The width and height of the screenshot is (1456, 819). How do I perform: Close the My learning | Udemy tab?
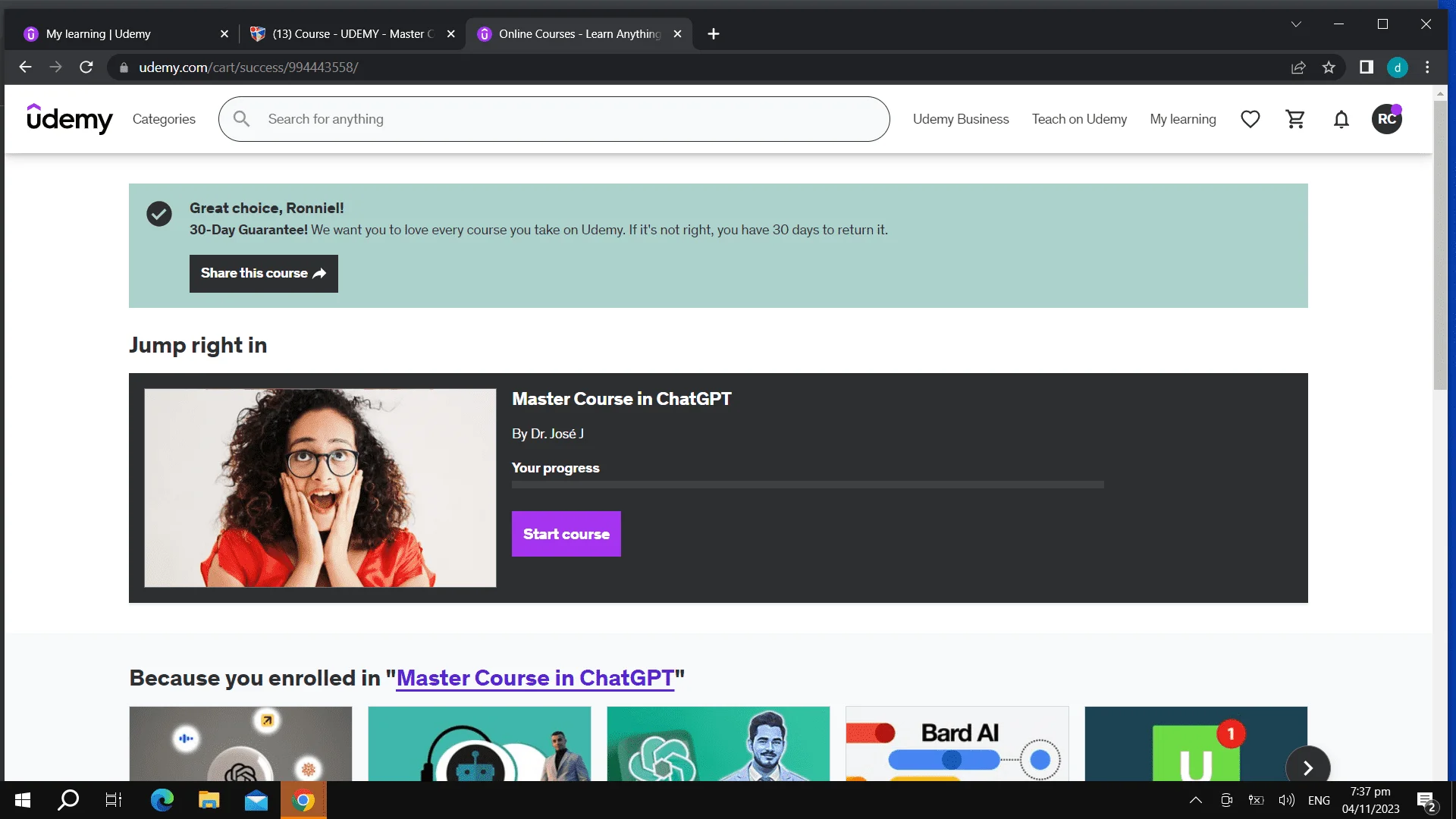[x=224, y=34]
